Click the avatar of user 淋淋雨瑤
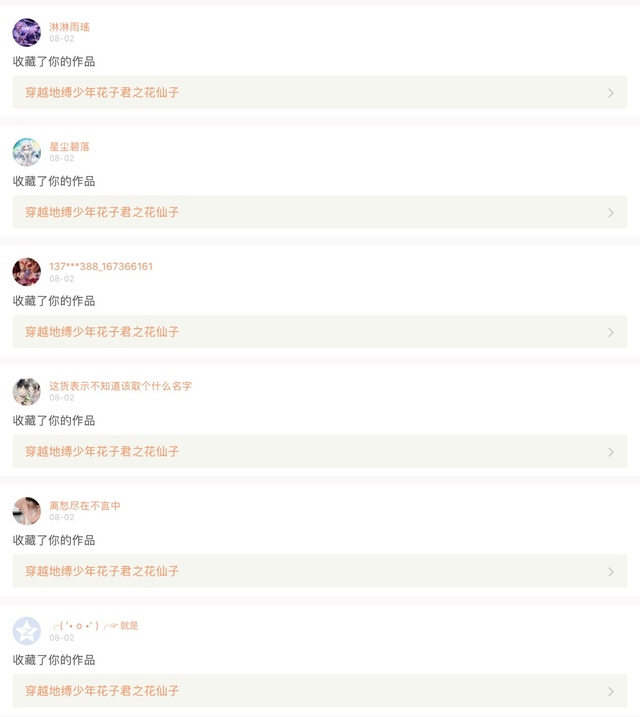The image size is (640, 717). point(27,32)
